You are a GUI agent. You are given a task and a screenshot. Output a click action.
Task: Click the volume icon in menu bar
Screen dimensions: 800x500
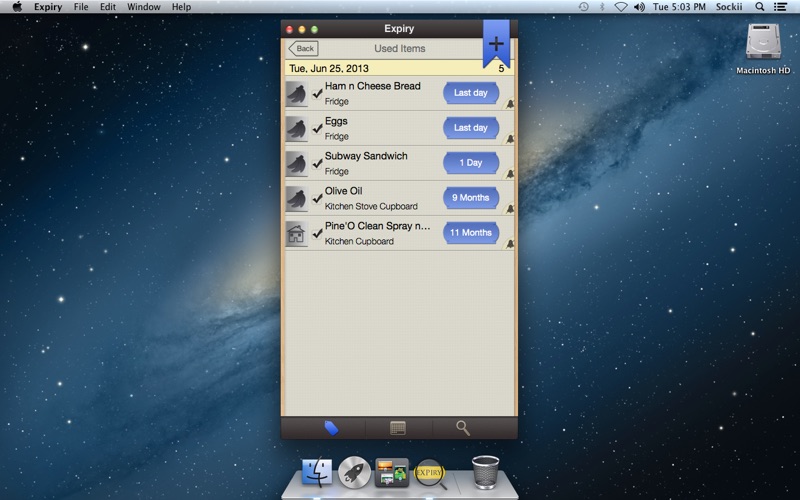pyautogui.click(x=639, y=7)
